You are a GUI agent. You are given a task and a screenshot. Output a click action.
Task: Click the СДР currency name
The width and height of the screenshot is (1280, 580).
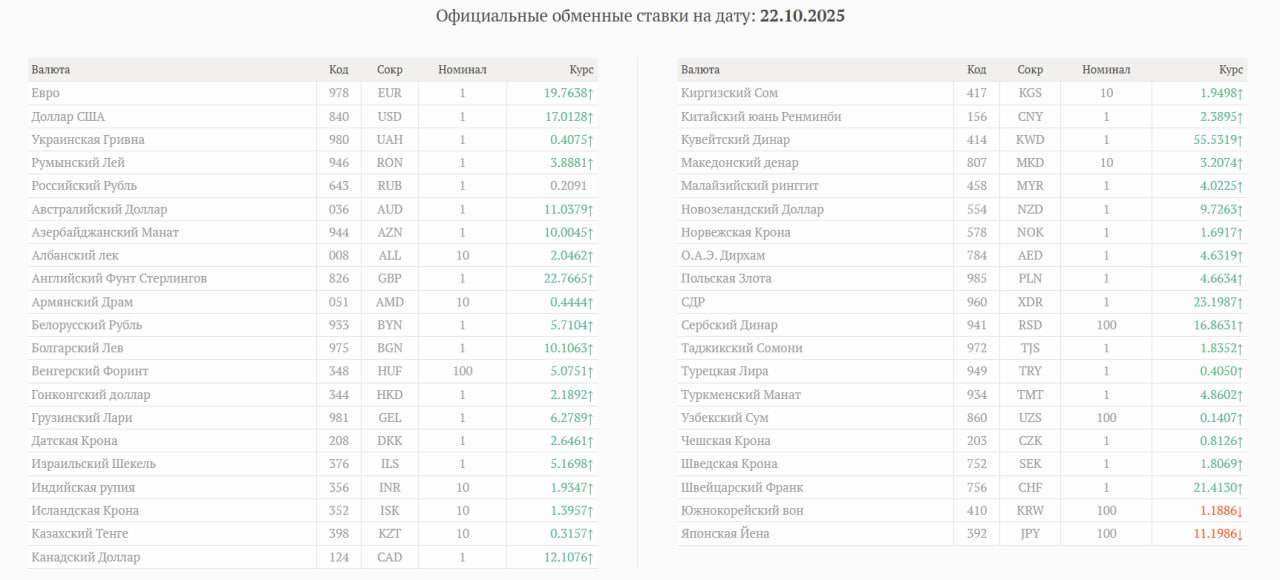tap(693, 302)
